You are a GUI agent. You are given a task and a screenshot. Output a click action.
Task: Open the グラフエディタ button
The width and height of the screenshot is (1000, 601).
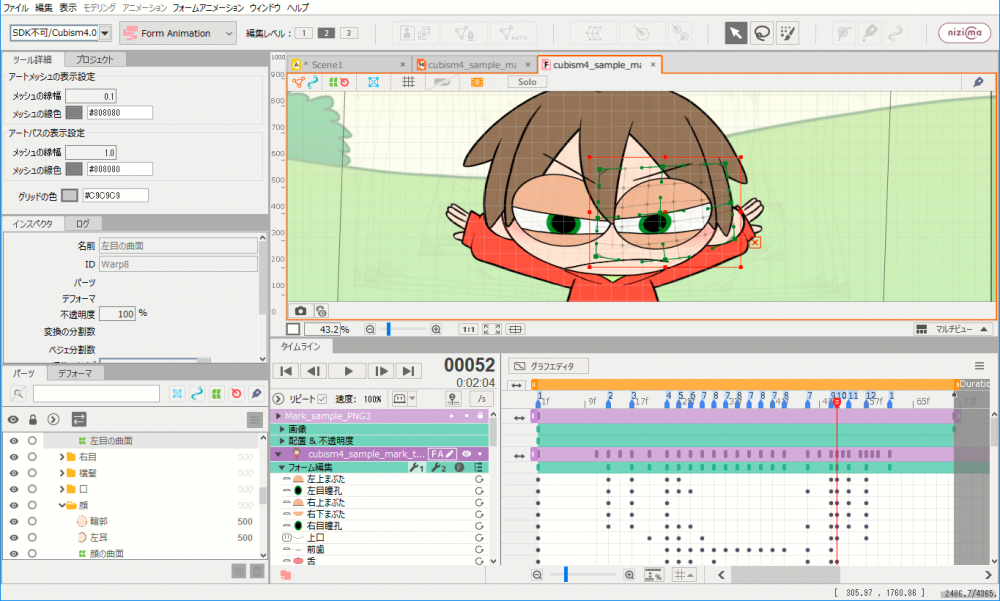[548, 366]
